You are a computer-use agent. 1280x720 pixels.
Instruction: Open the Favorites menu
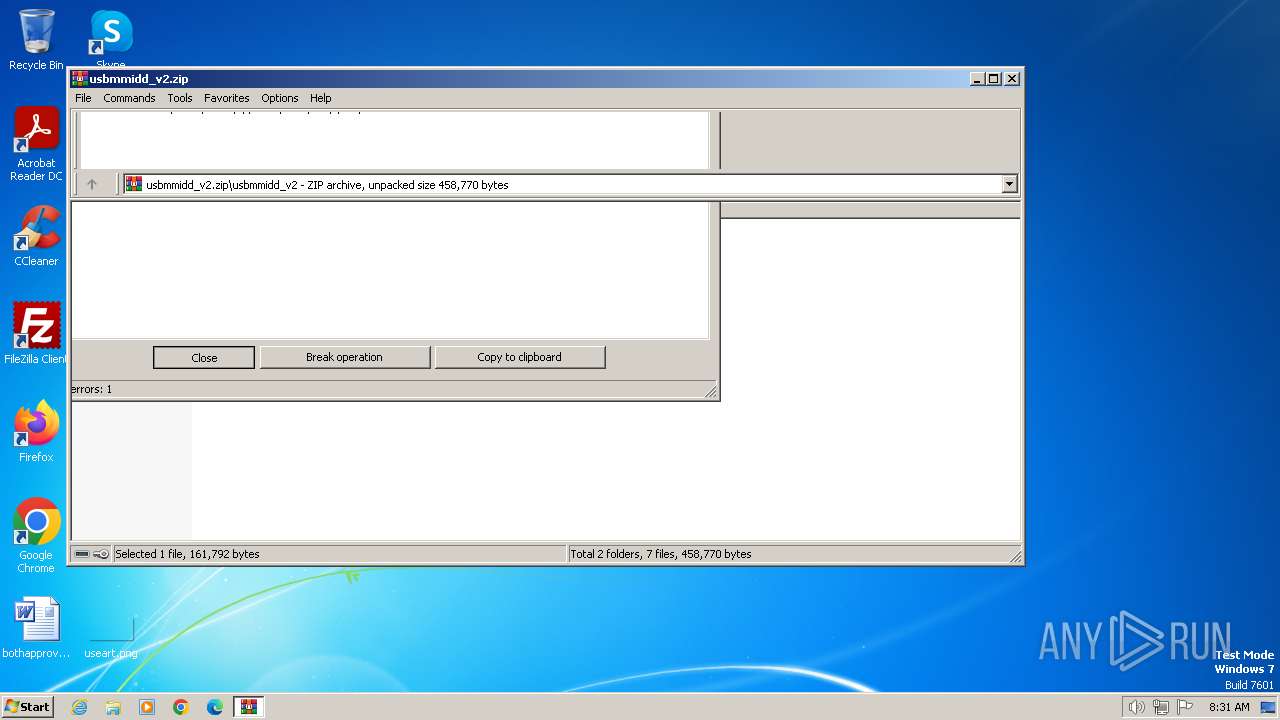pos(227,98)
